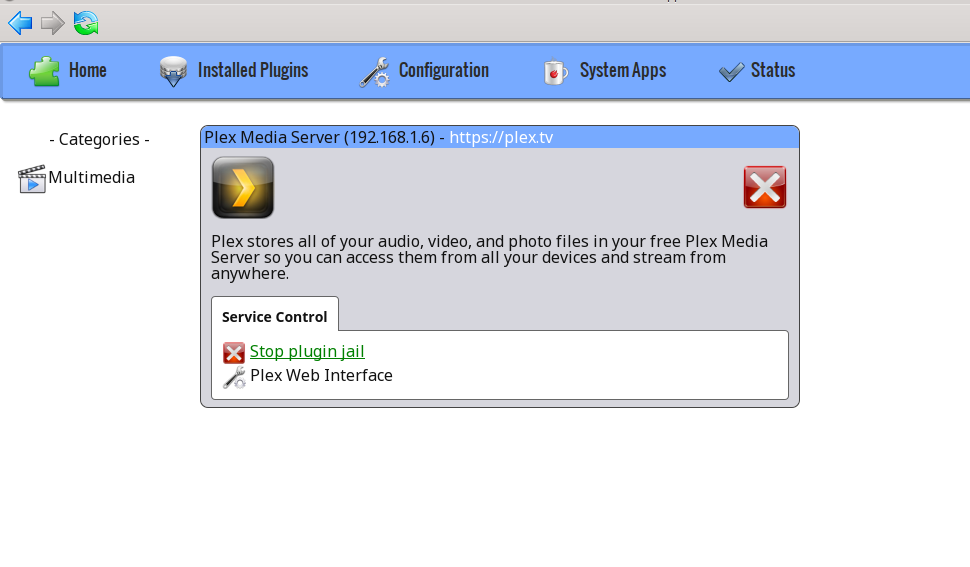Click the Status checkmark icon

click(x=731, y=72)
